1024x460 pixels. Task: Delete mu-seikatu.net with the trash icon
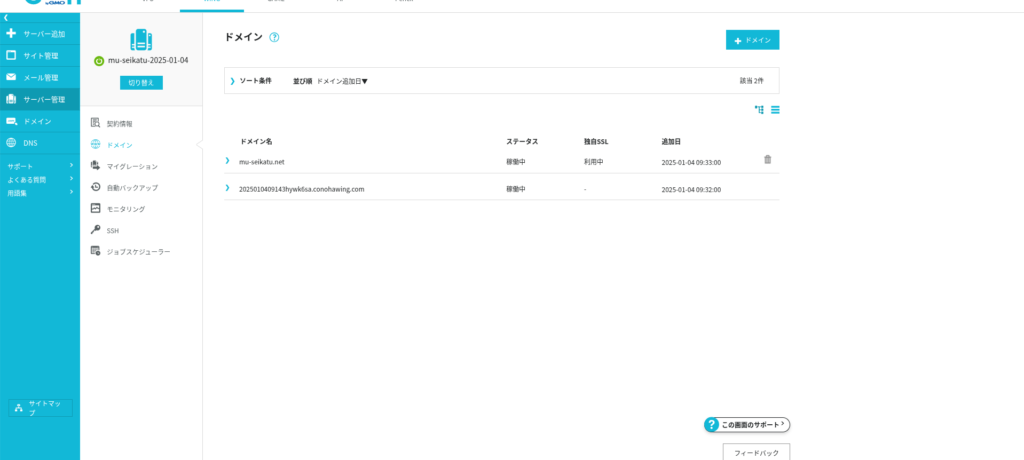click(x=767, y=159)
